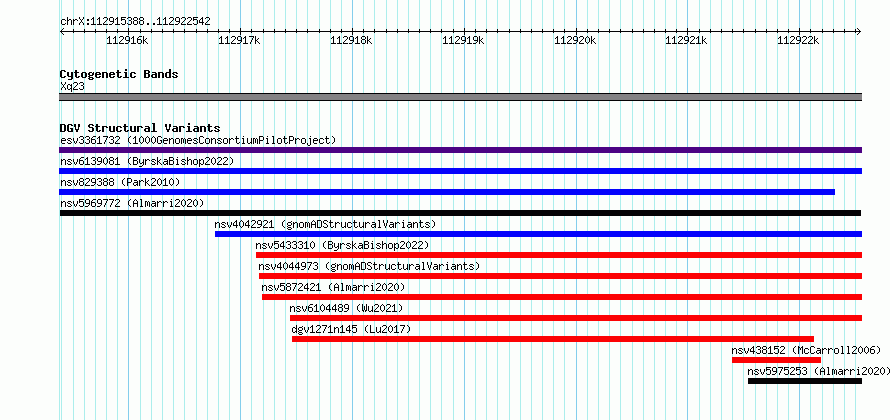Click the esv3361732 variant label
890x420 pixels.
point(198,140)
